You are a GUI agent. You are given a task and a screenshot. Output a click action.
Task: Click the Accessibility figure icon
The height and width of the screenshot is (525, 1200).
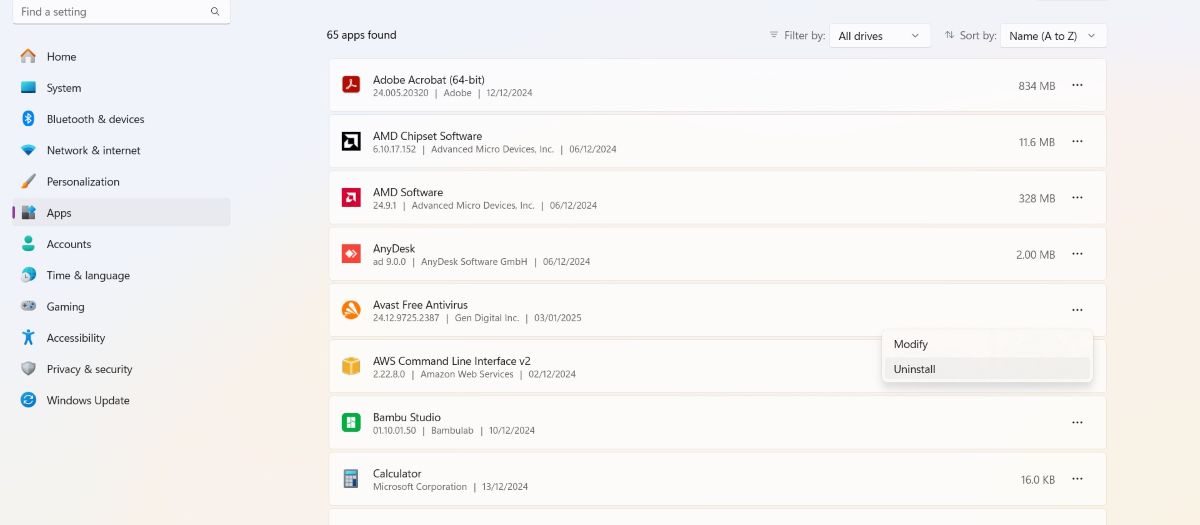tap(28, 338)
